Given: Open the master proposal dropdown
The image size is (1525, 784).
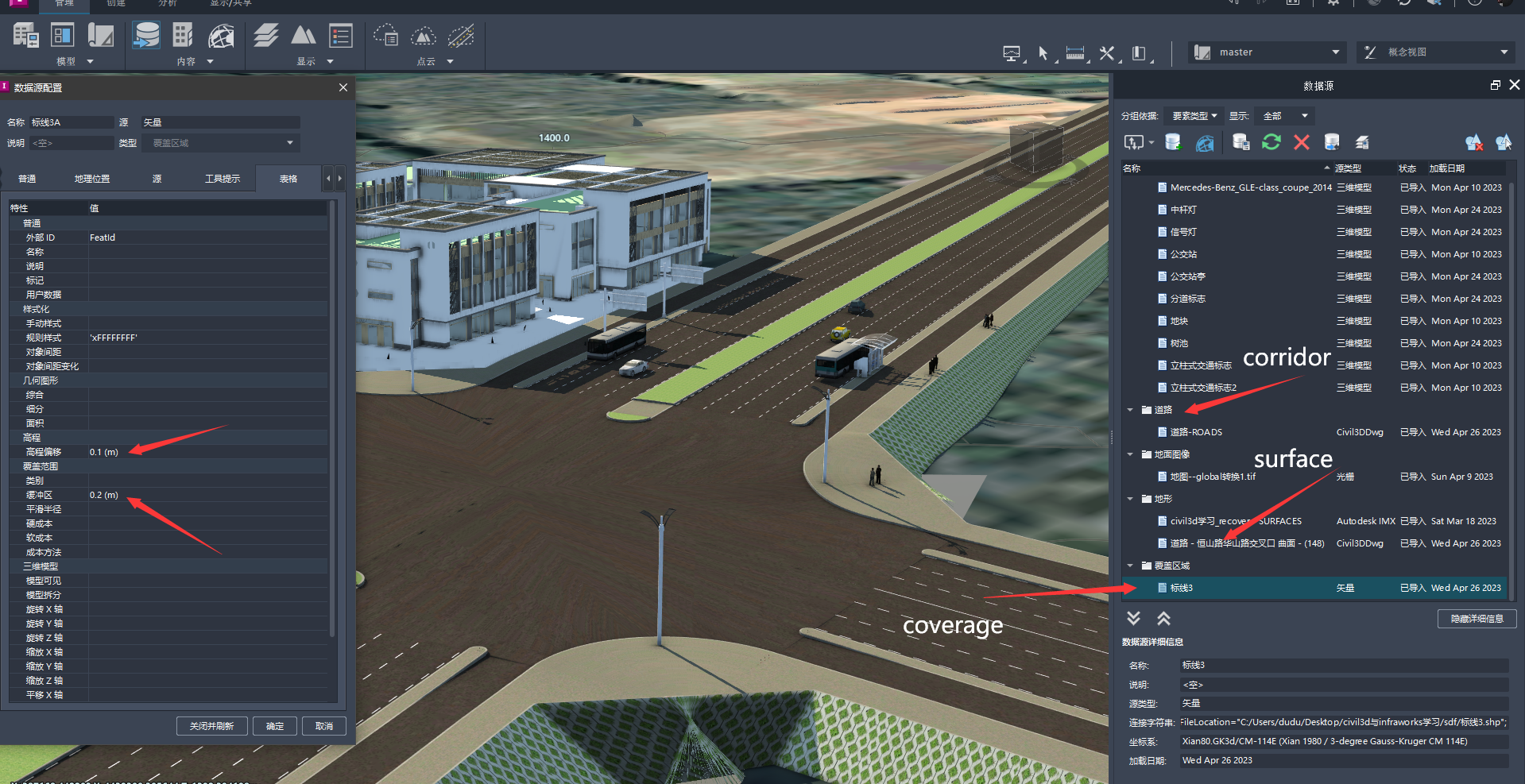Looking at the screenshot, I should point(1335,52).
